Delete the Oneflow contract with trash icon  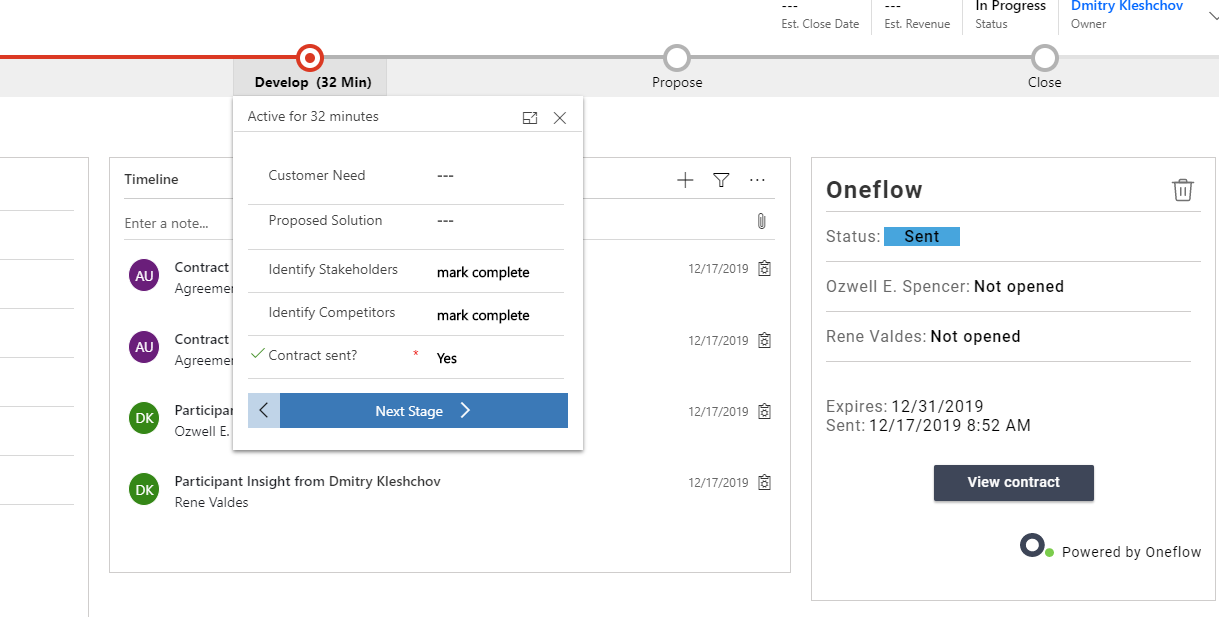coord(1183,190)
